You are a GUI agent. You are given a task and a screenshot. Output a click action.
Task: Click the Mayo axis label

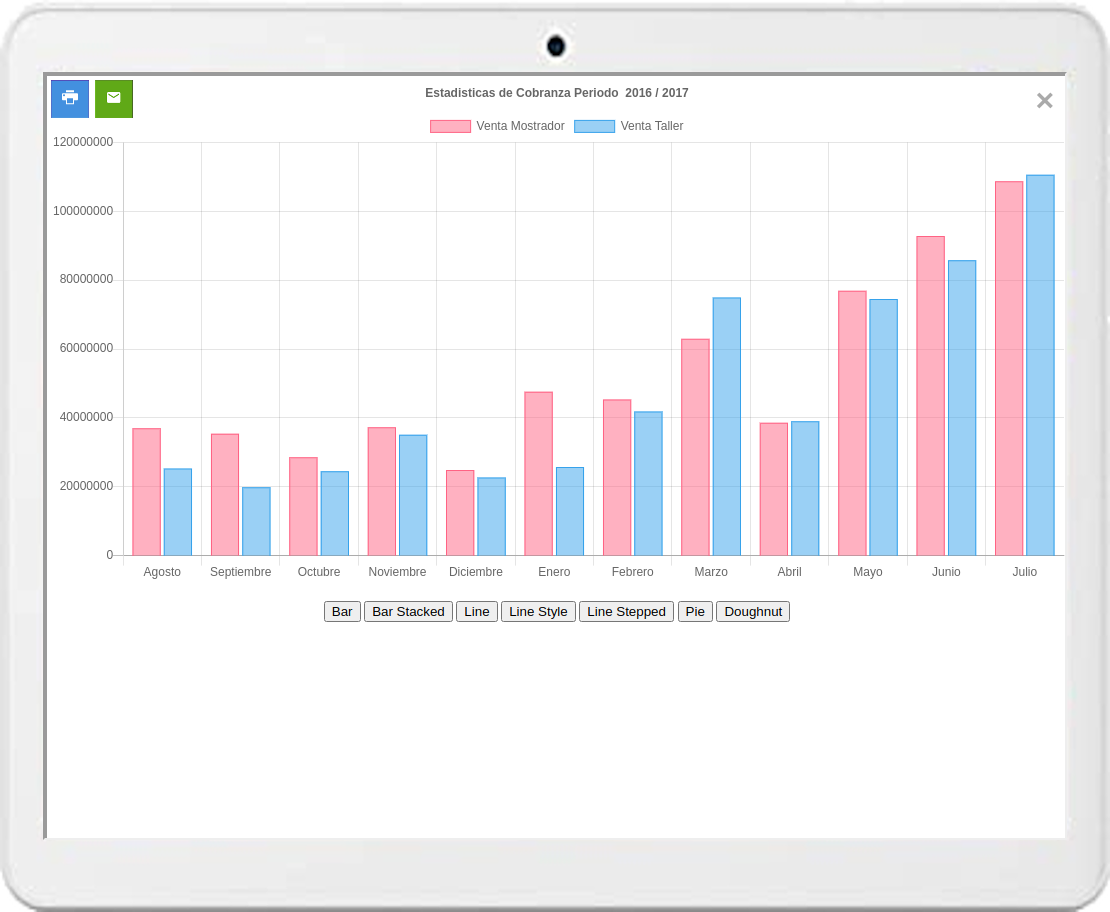868,572
